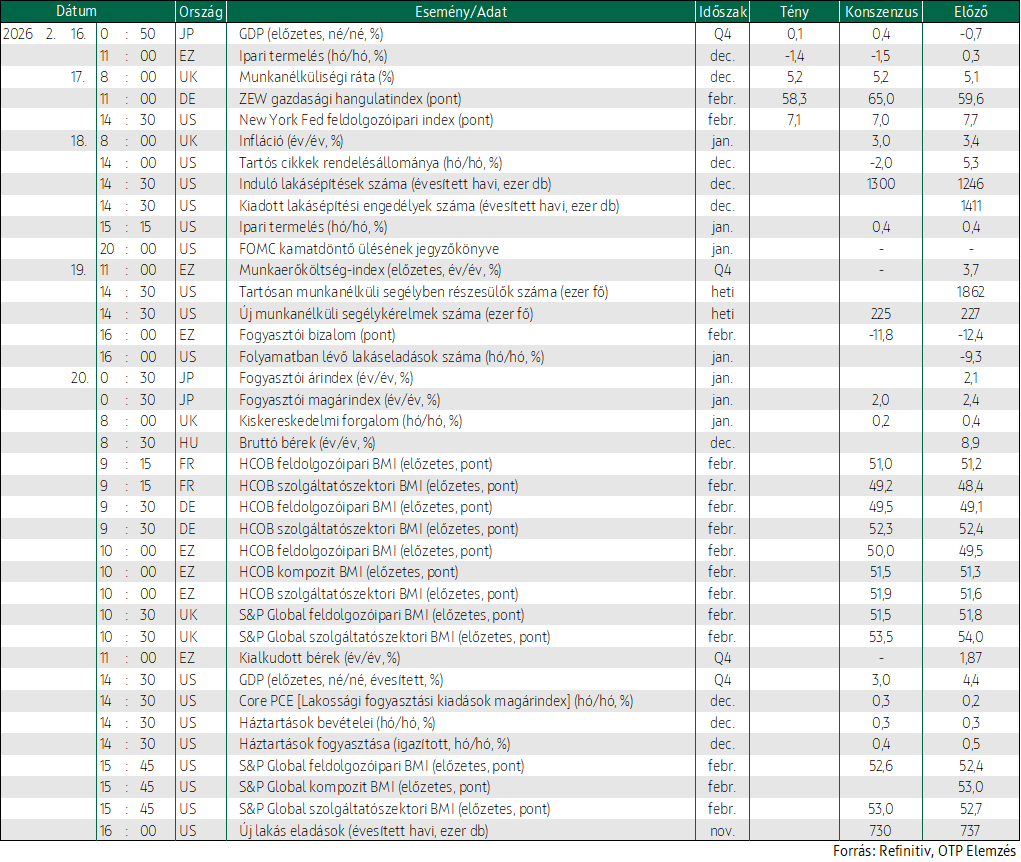Click the Bruttó bérek HU event
The width and height of the screenshot is (1021, 862).
(307, 443)
